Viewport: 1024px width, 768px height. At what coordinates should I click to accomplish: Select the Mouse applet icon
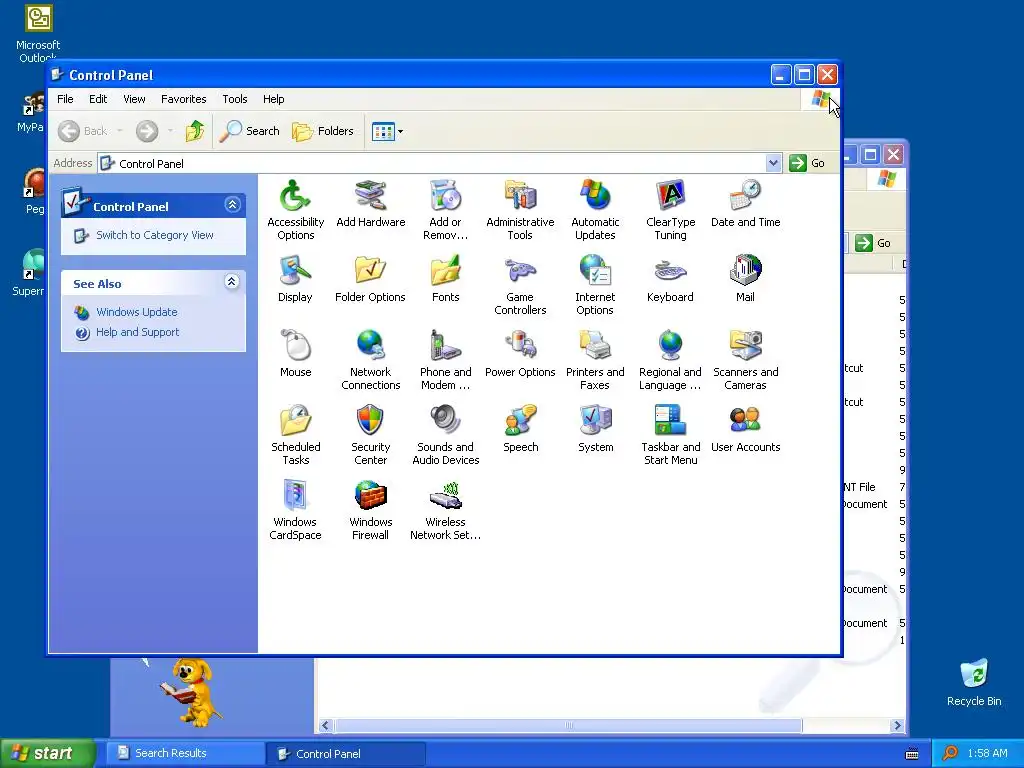click(295, 345)
